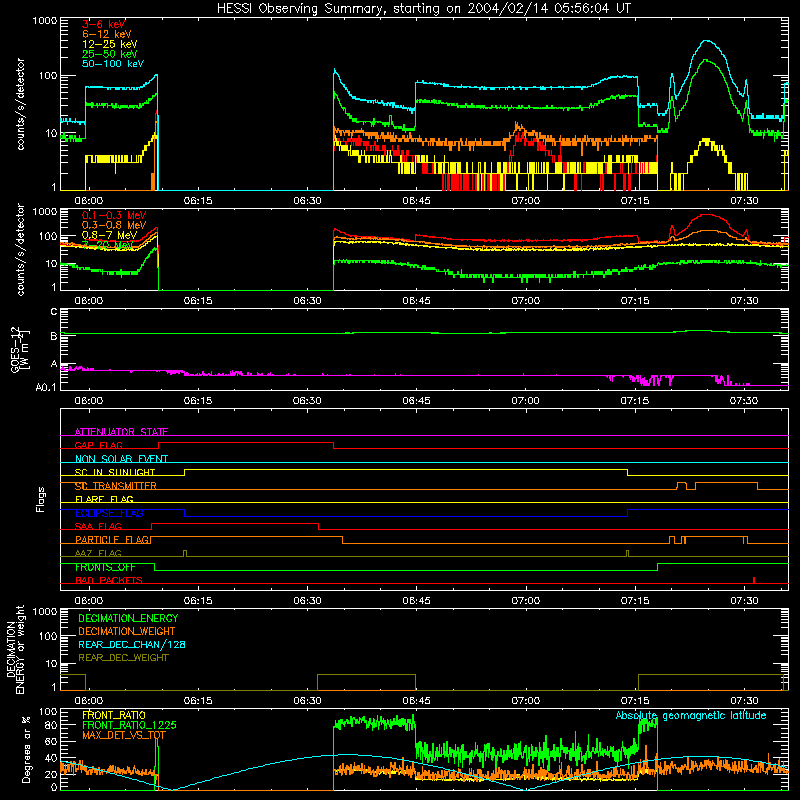Click the SC_IN_SUNLIGHT flag label
The image size is (800, 800).
click(x=115, y=472)
